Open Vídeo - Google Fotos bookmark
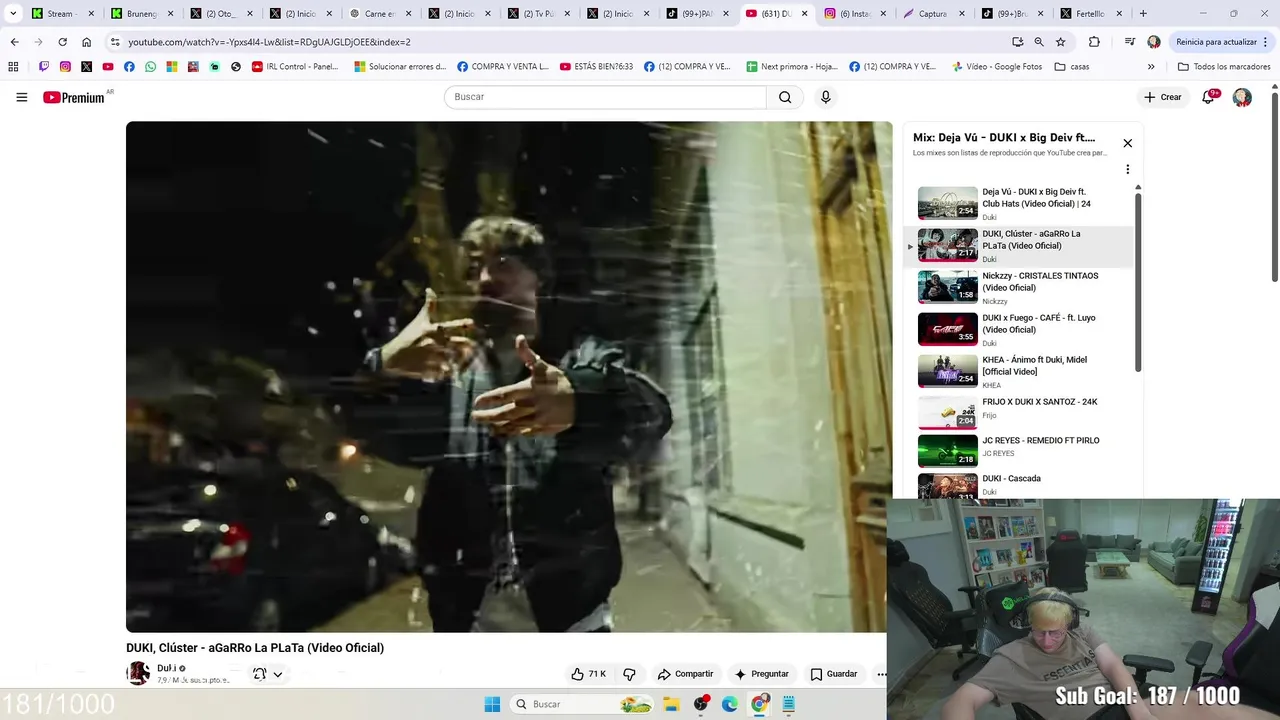 [x=996, y=67]
